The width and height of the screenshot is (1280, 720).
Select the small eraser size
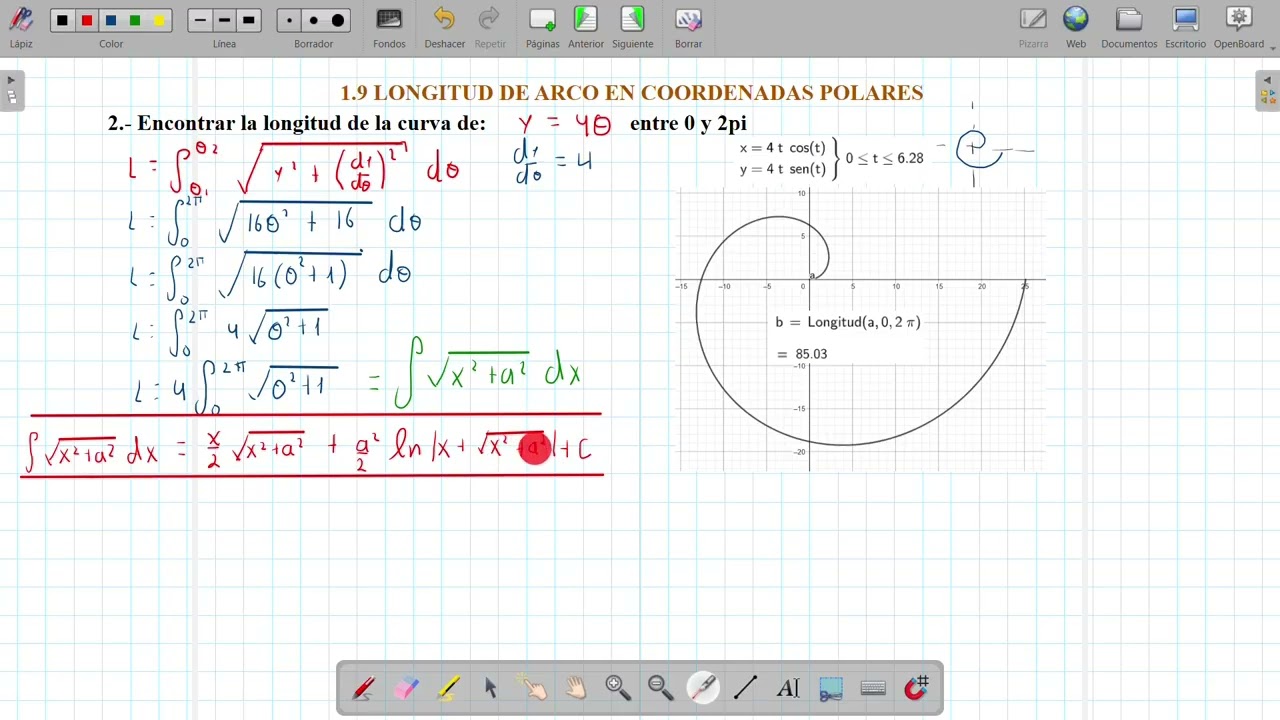pyautogui.click(x=289, y=20)
